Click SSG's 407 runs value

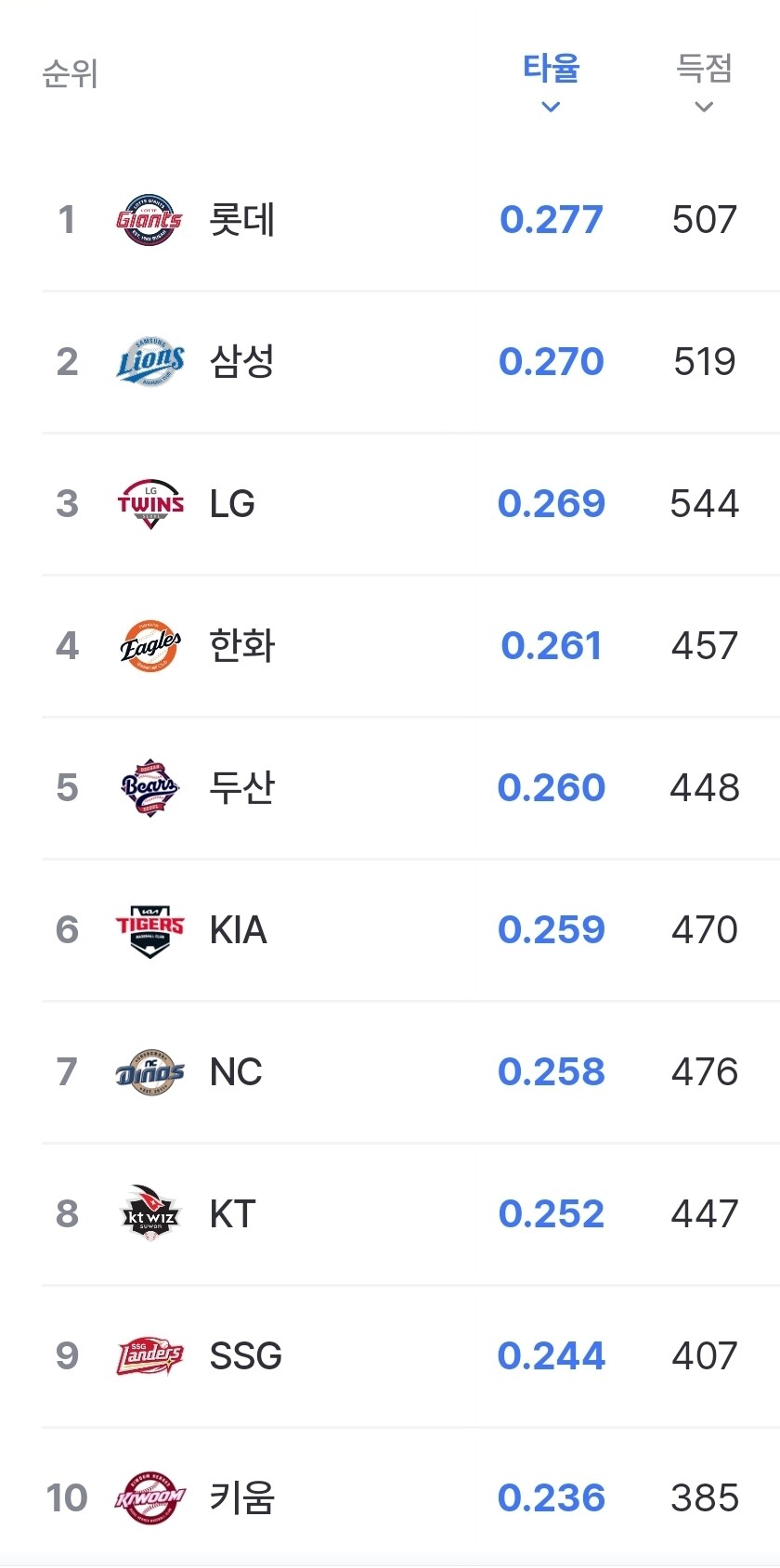(704, 1356)
